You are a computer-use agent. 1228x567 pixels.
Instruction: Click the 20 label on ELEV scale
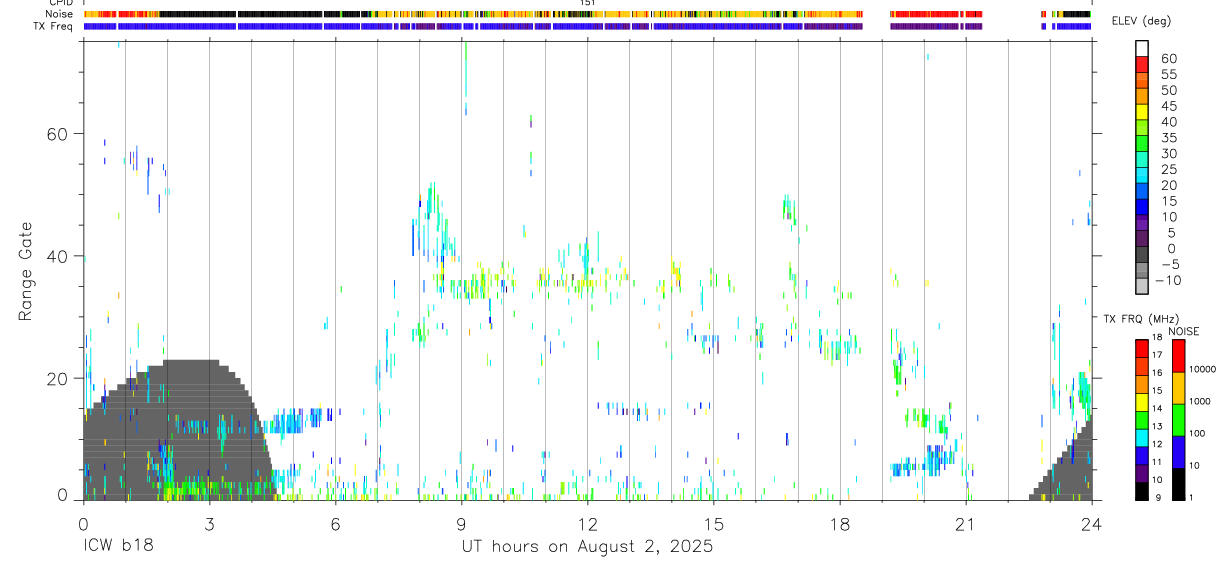(1168, 186)
